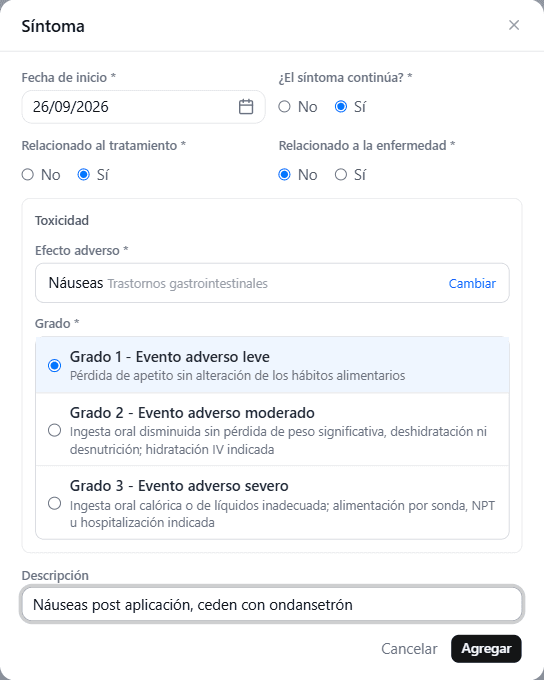This screenshot has width=544, height=680.
Task: Click the Fecha de inicio date field
Action: tap(143, 107)
